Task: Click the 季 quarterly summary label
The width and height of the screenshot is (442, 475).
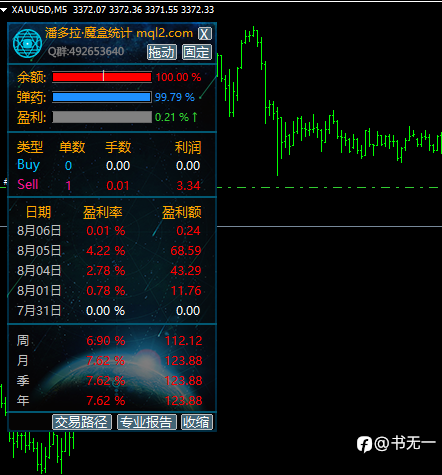Action: point(23,381)
